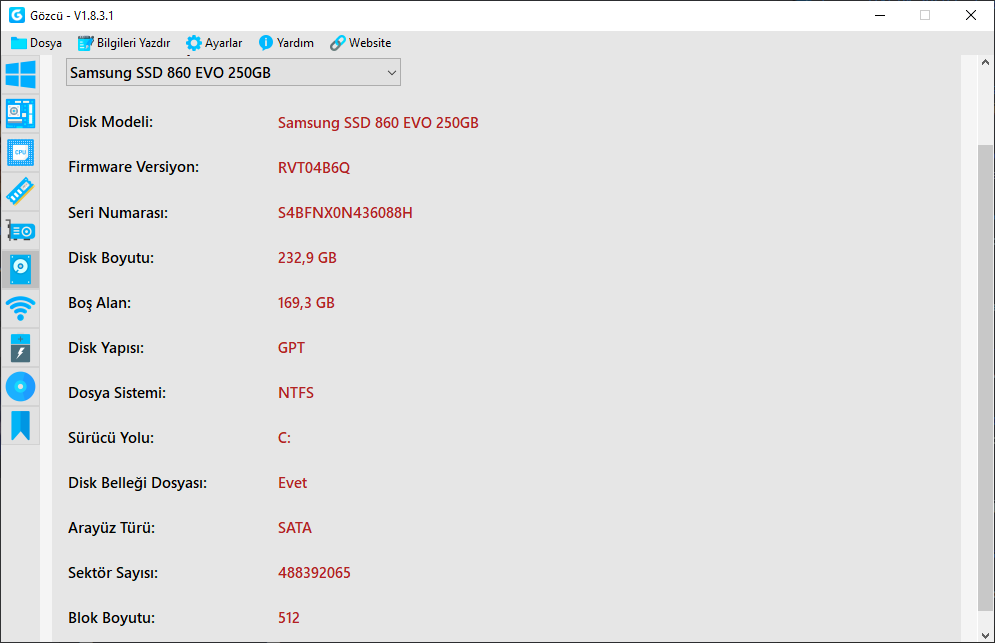Click serial number S4BFNX0N436088H
995x643 pixels.
coord(345,213)
